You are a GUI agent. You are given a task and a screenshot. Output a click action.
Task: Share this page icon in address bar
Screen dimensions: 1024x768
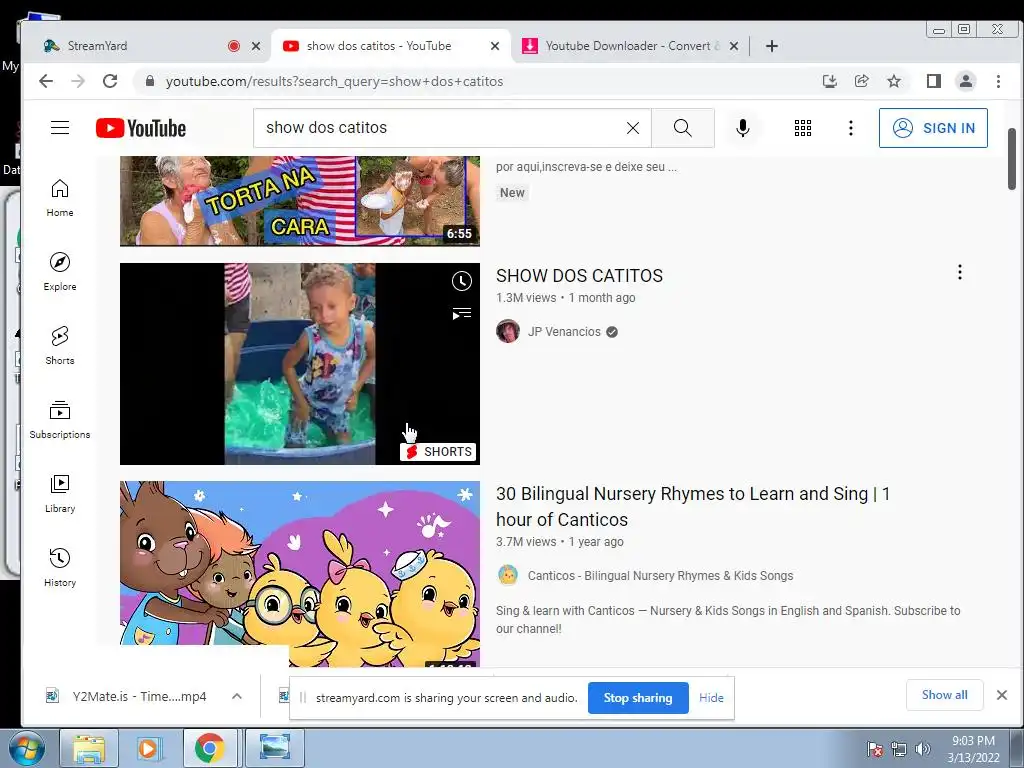[861, 81]
